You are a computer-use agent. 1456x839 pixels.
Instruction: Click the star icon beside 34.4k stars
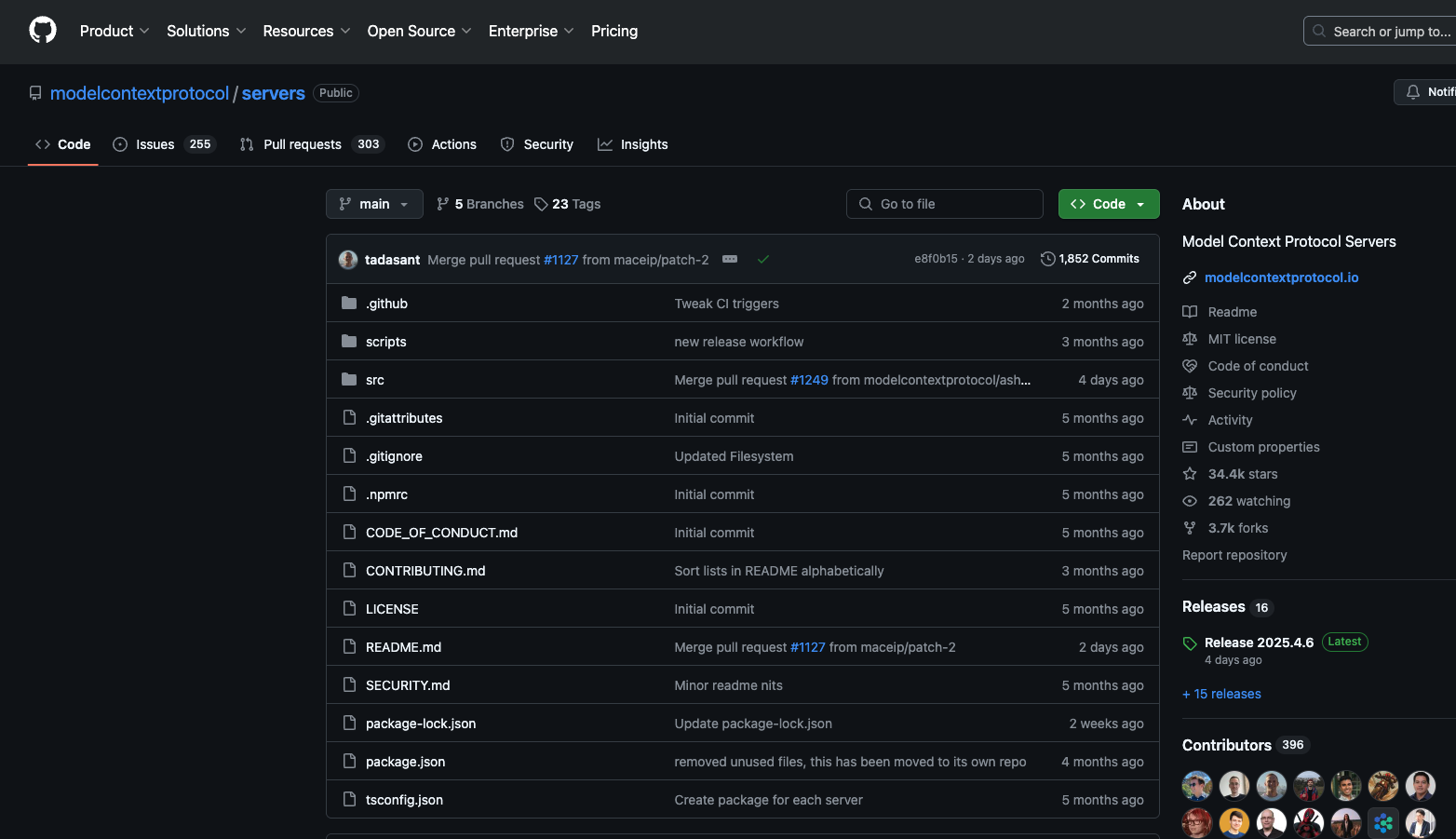click(1190, 474)
